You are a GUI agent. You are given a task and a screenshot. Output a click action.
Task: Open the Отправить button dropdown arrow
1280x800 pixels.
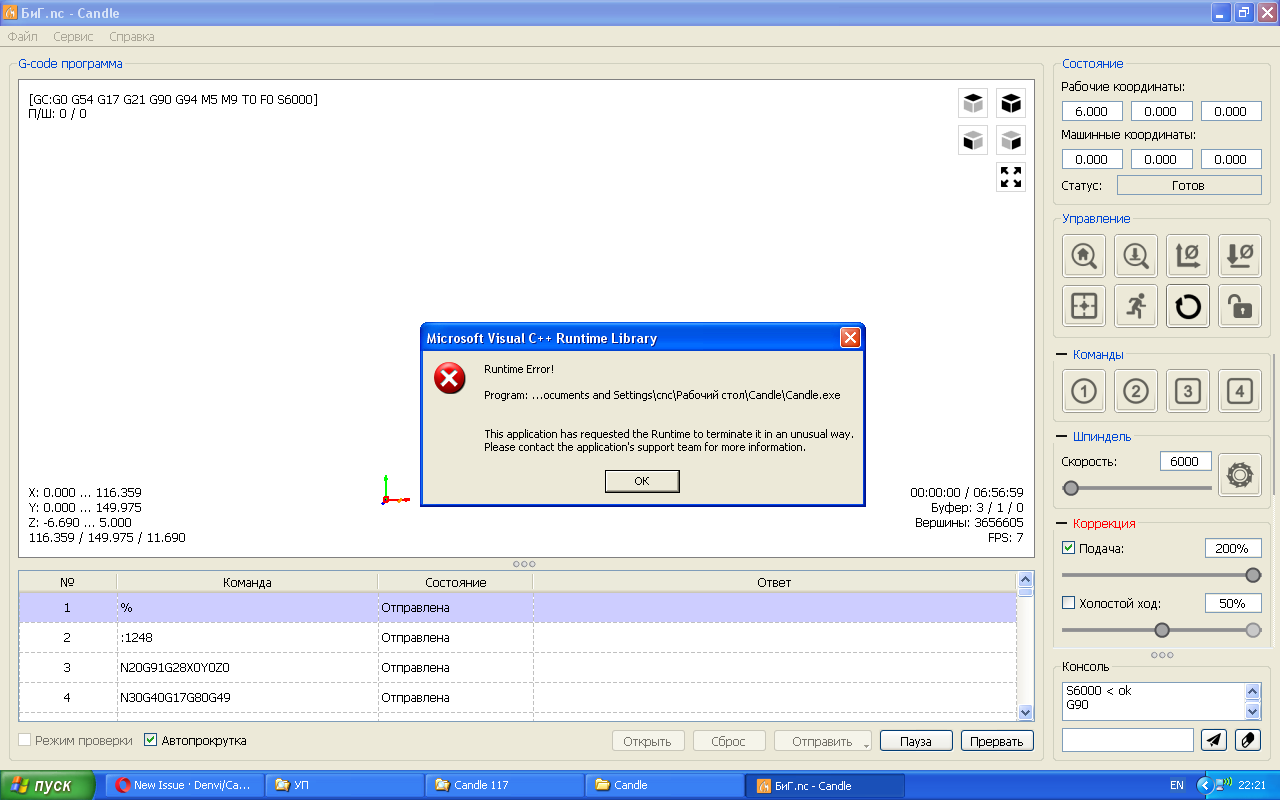point(867,743)
